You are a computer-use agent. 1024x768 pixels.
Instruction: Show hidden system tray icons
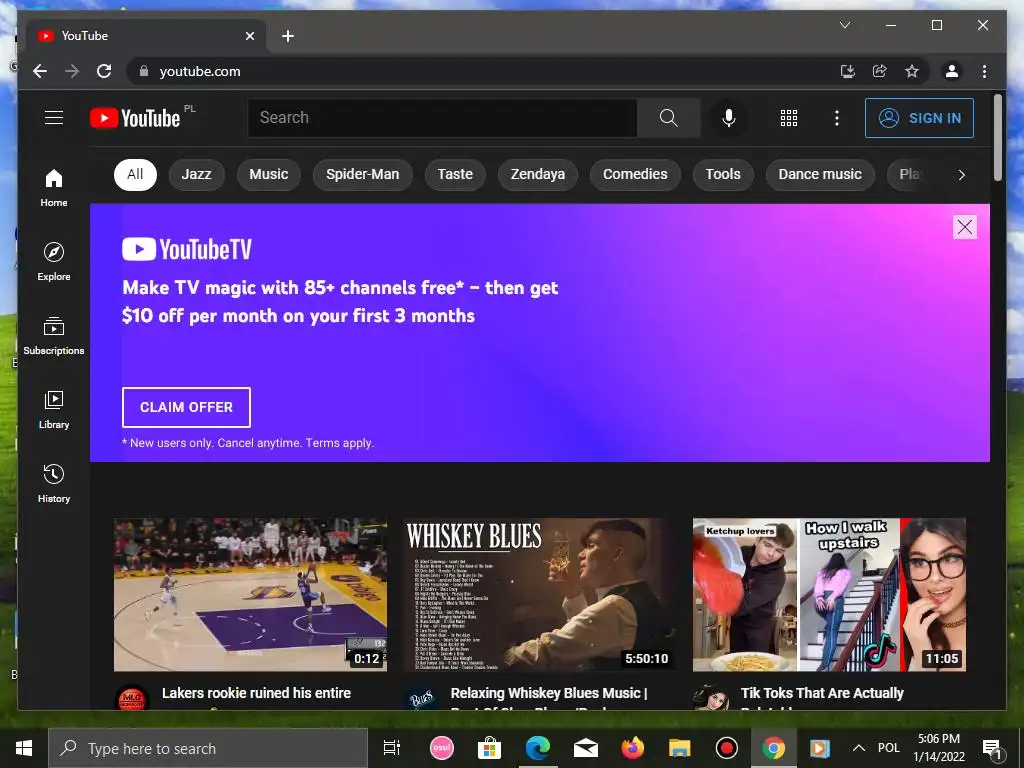[859, 748]
